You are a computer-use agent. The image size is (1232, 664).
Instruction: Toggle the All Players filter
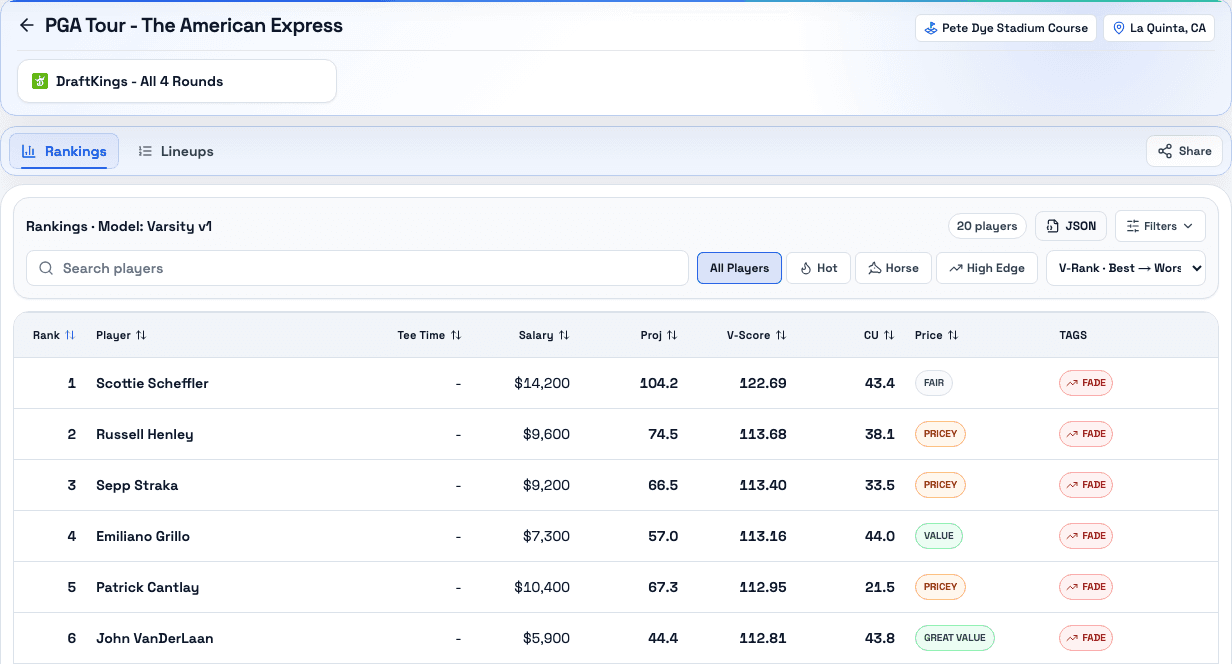[739, 268]
